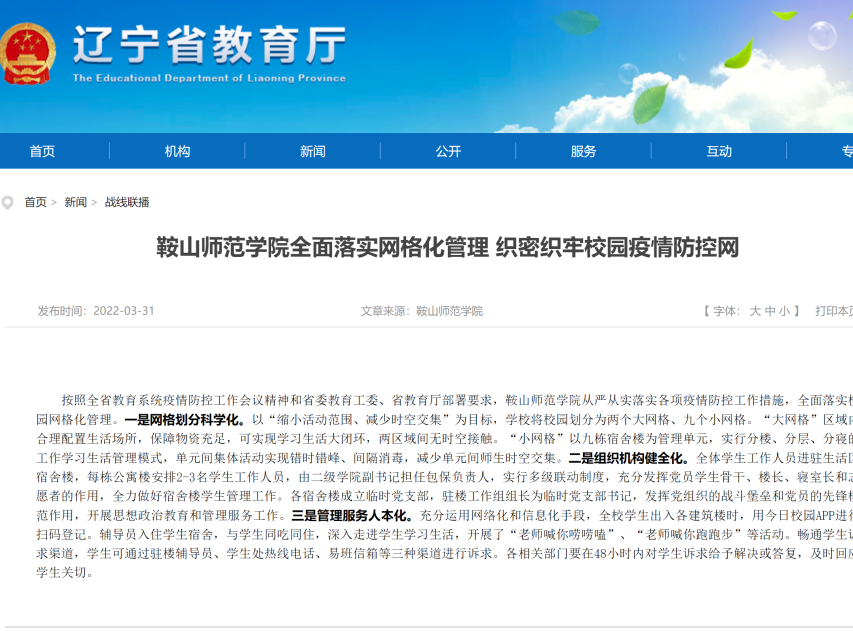This screenshot has height=639, width=853.
Task: Click the 首页 breadcrumb link
Action: pos(36,202)
